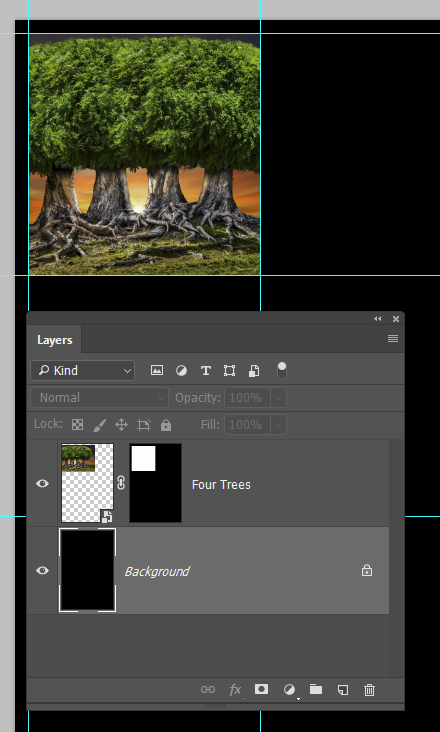The image size is (440, 732).
Task: Expand the new adjustment layer menu
Action: coord(290,690)
